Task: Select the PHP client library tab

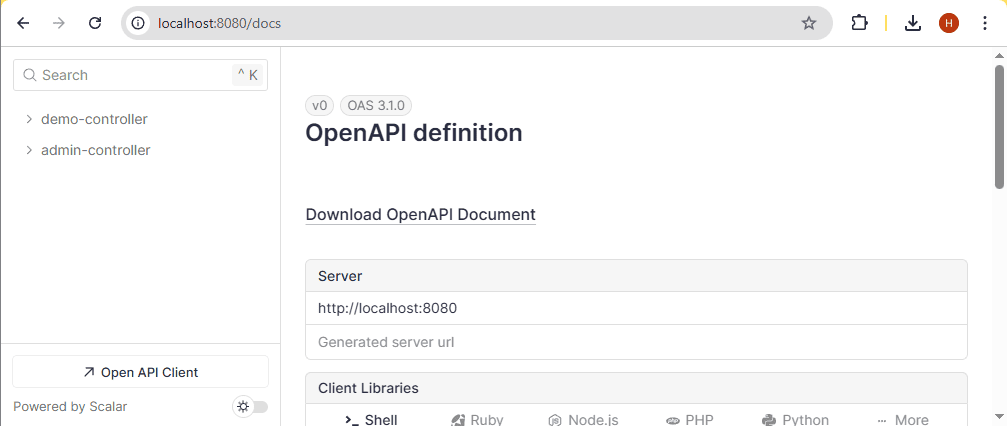Action: coord(690,420)
